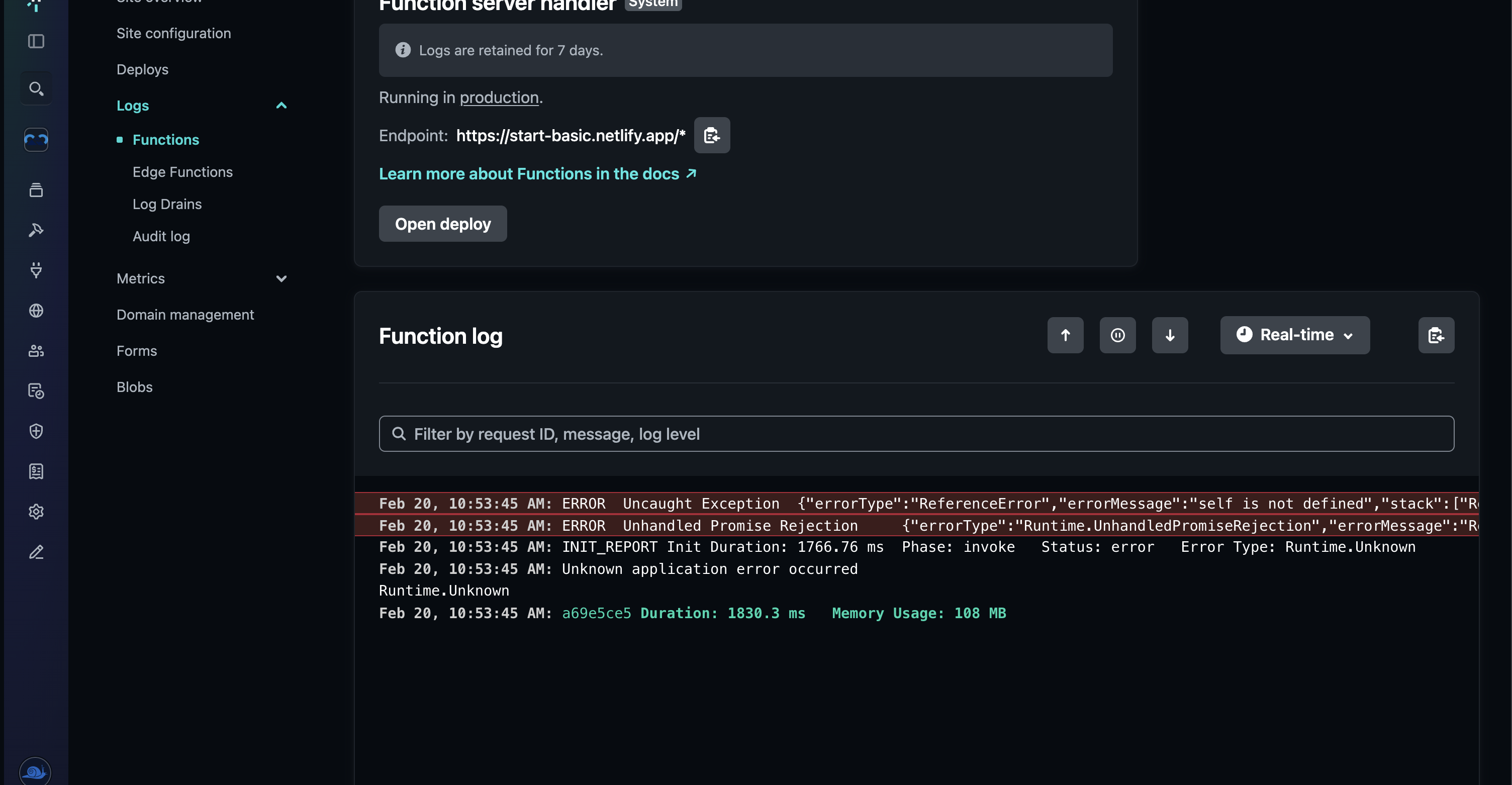1512x785 pixels.
Task: Open the builds hammer icon
Action: coord(36,230)
